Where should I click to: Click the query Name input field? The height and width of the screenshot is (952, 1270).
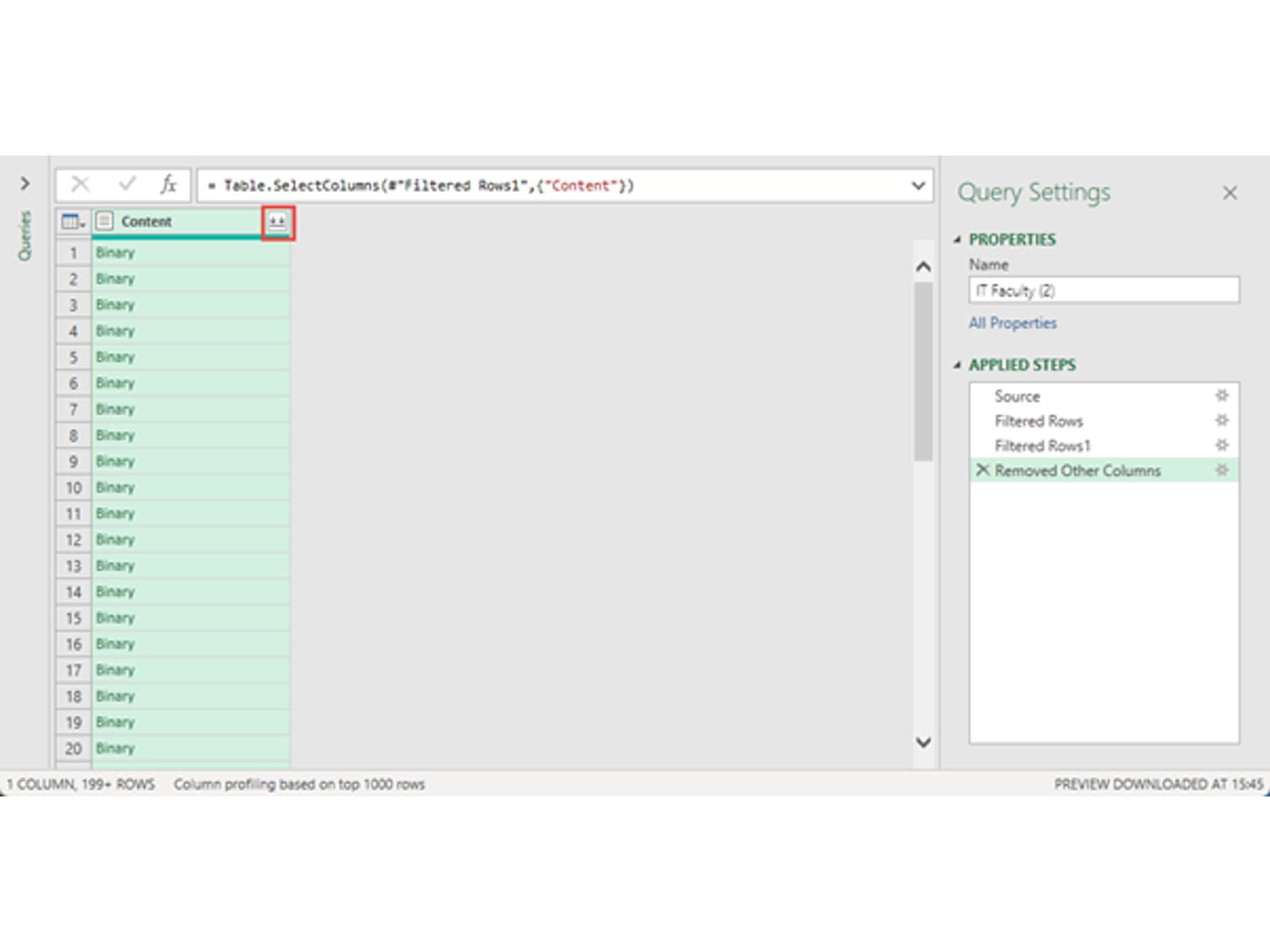[1103, 290]
